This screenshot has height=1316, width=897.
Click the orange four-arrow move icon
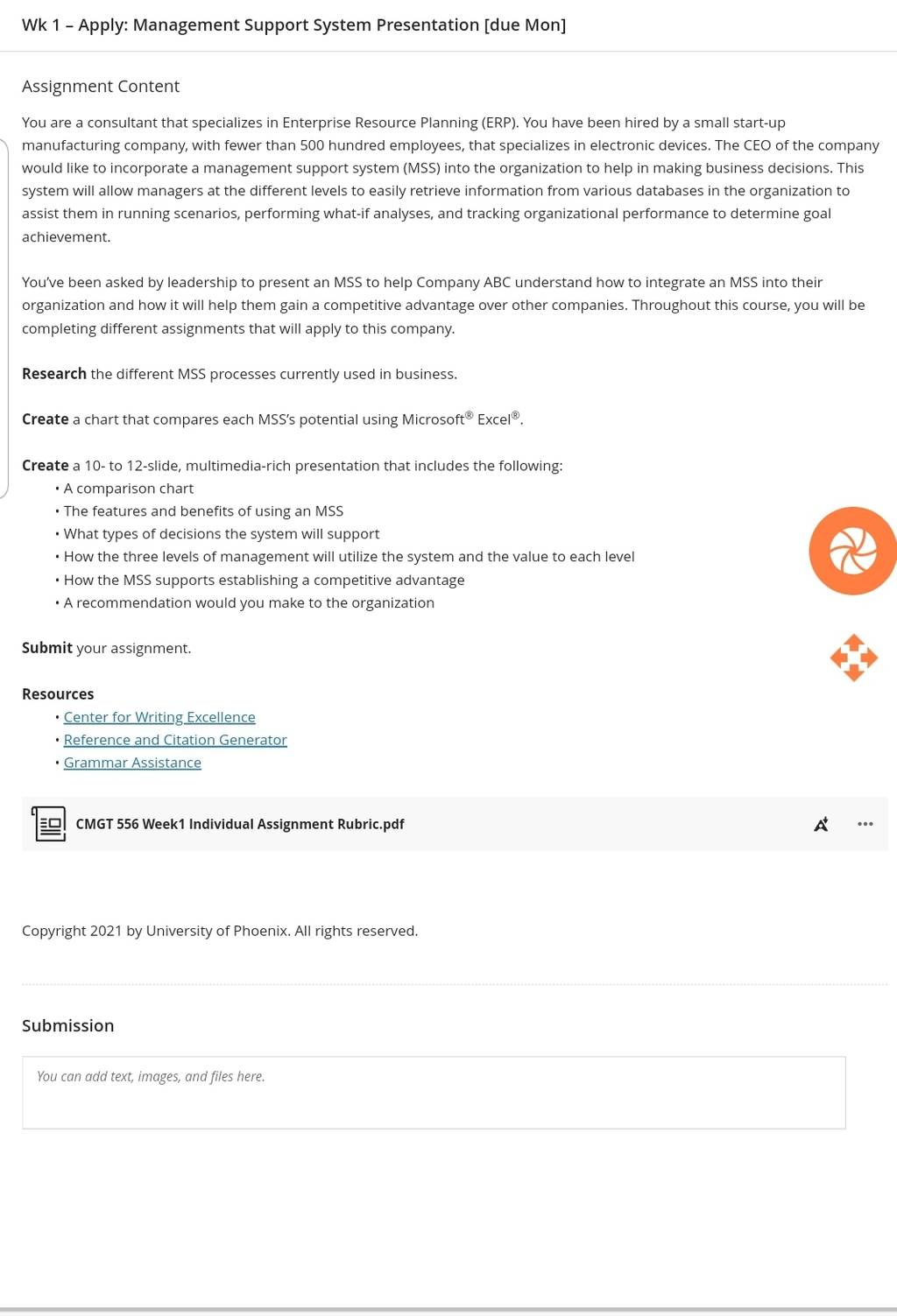click(x=854, y=658)
